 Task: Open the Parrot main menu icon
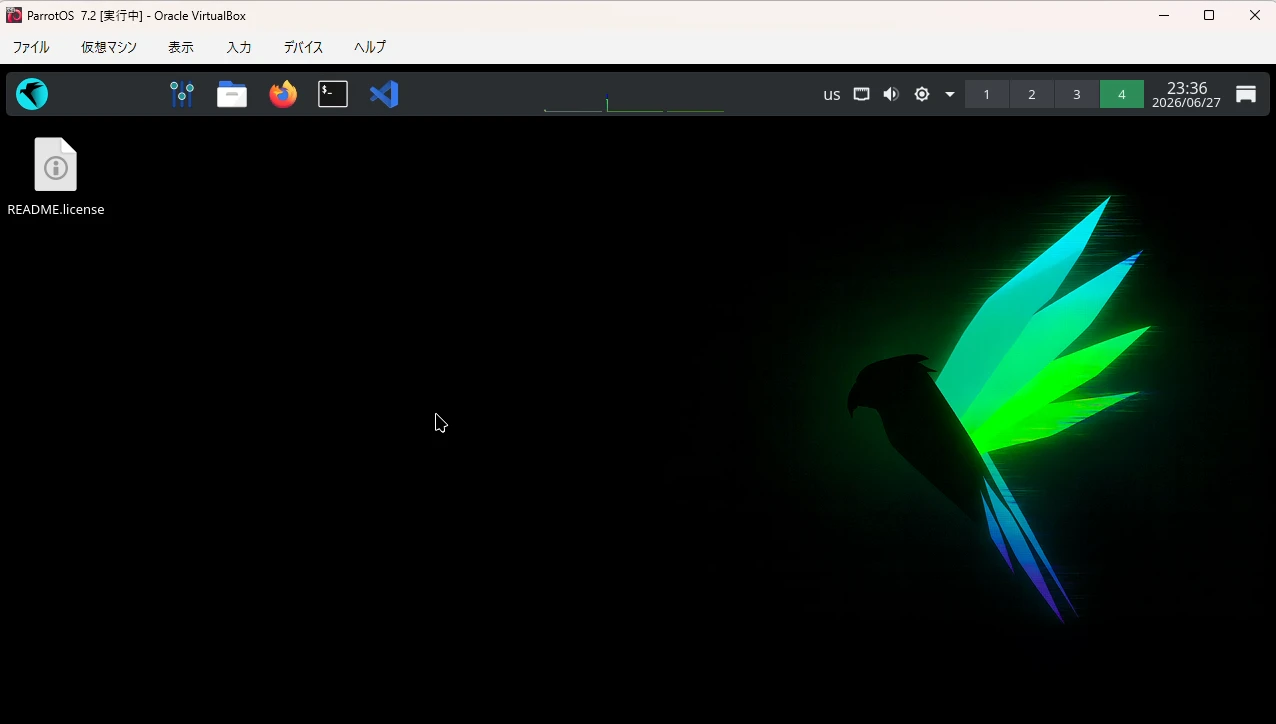pyautogui.click(x=32, y=94)
